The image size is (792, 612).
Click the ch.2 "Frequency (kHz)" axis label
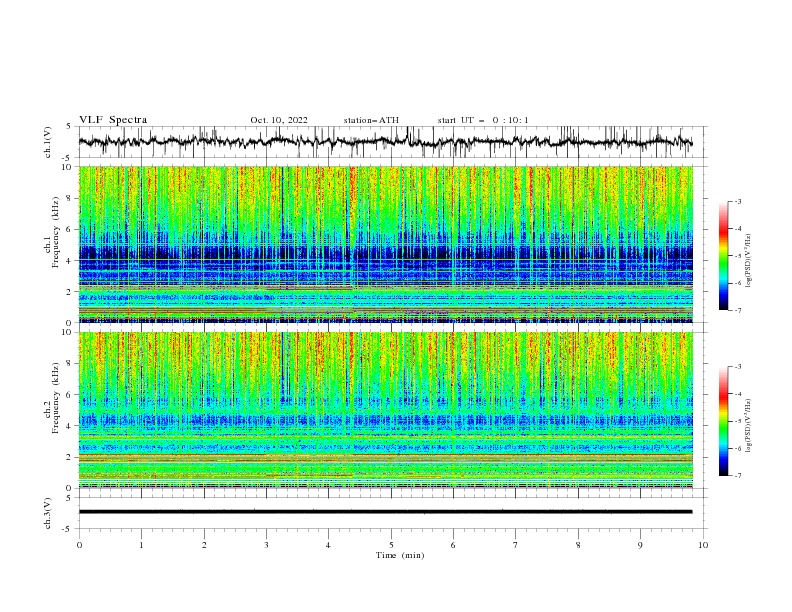[x=56, y=398]
